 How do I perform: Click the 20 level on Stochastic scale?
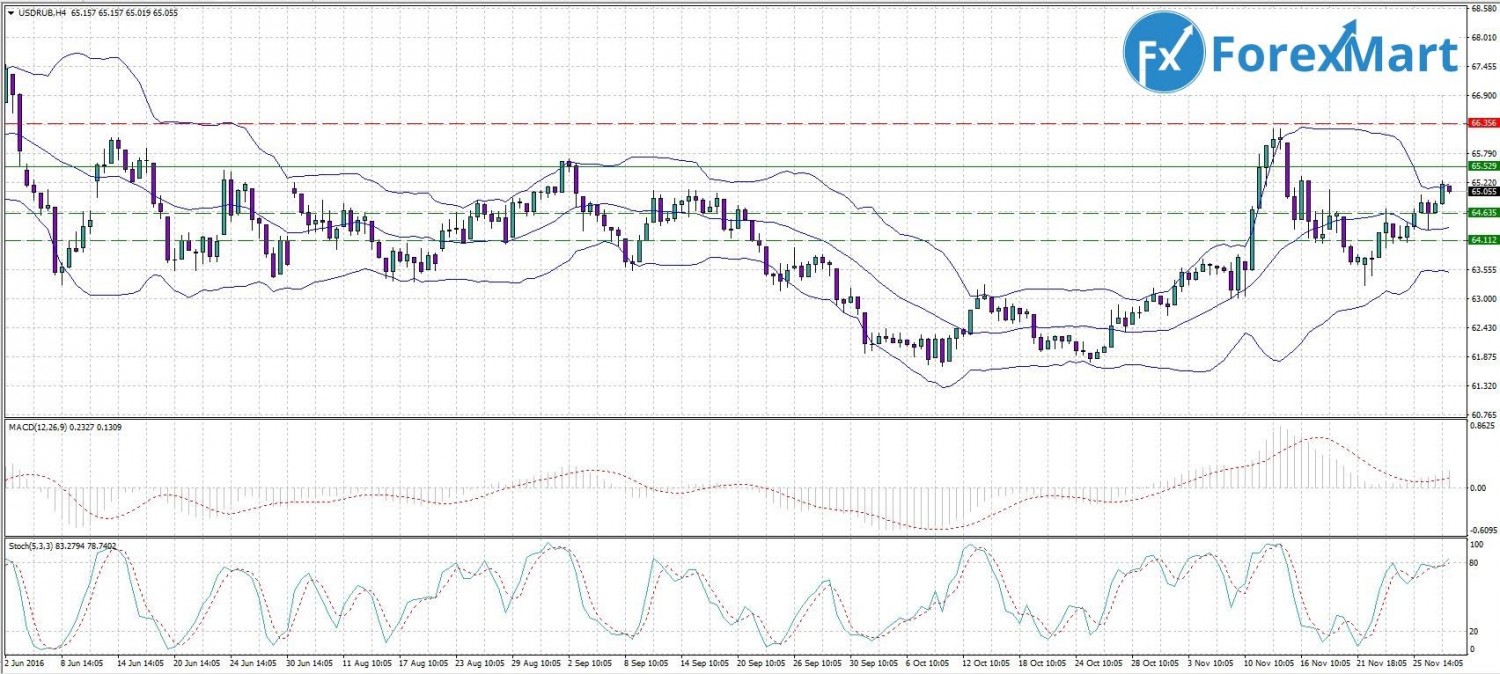point(1474,631)
